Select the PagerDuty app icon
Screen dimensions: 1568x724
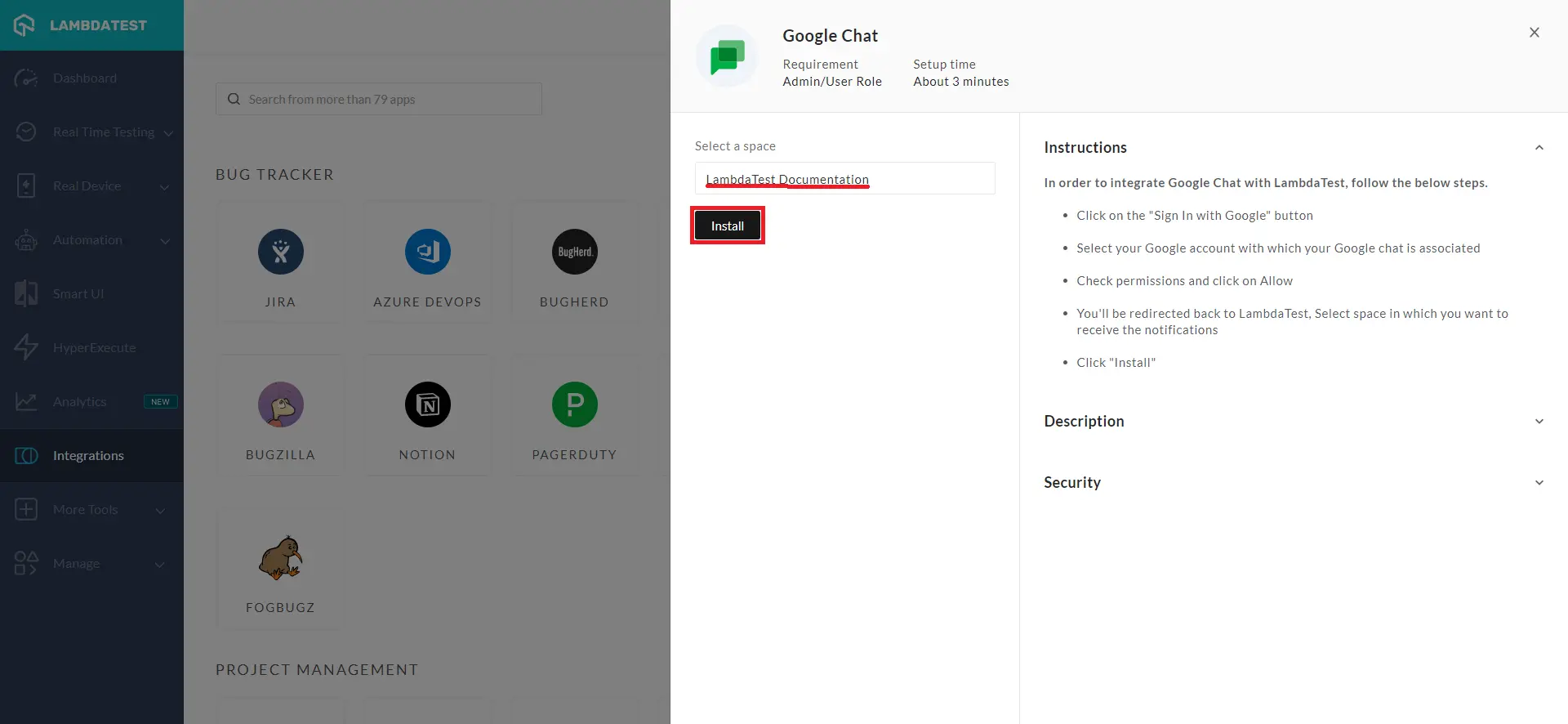tap(574, 404)
